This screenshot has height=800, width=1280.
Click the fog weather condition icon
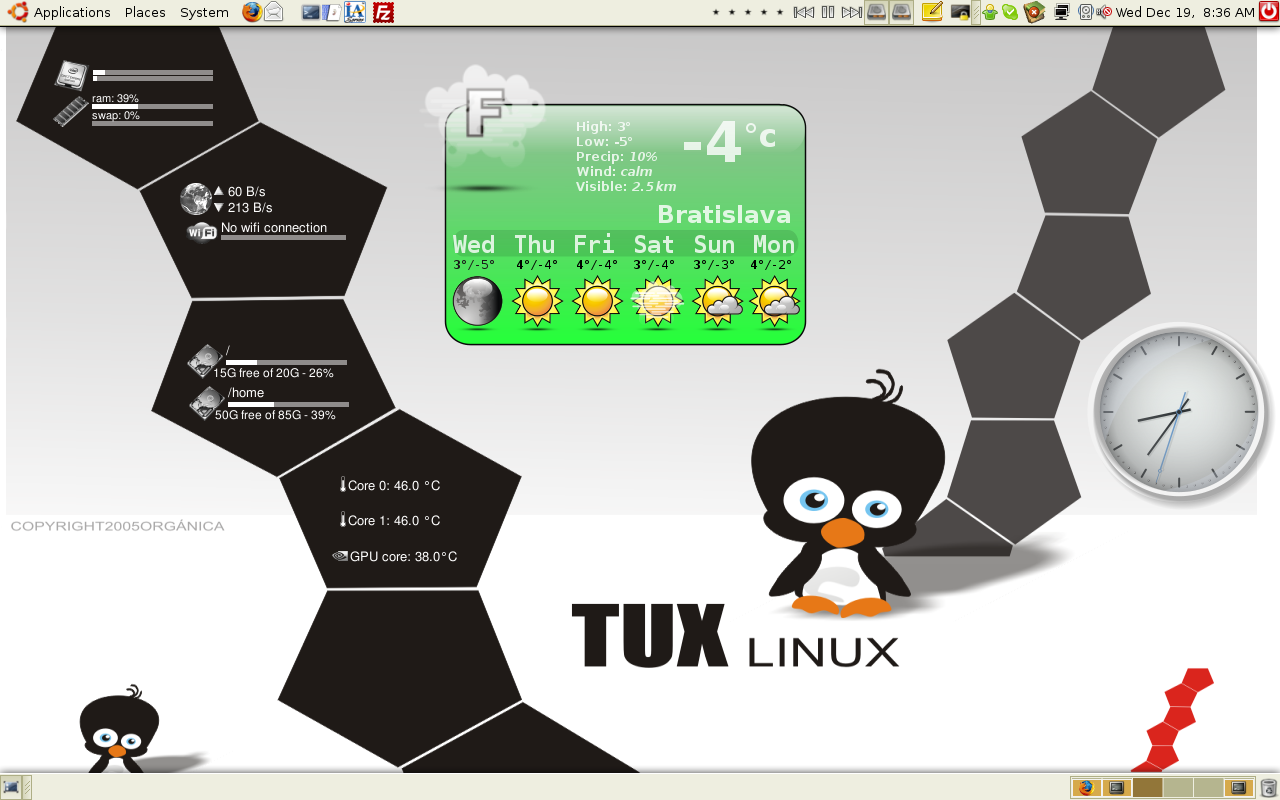pos(485,115)
